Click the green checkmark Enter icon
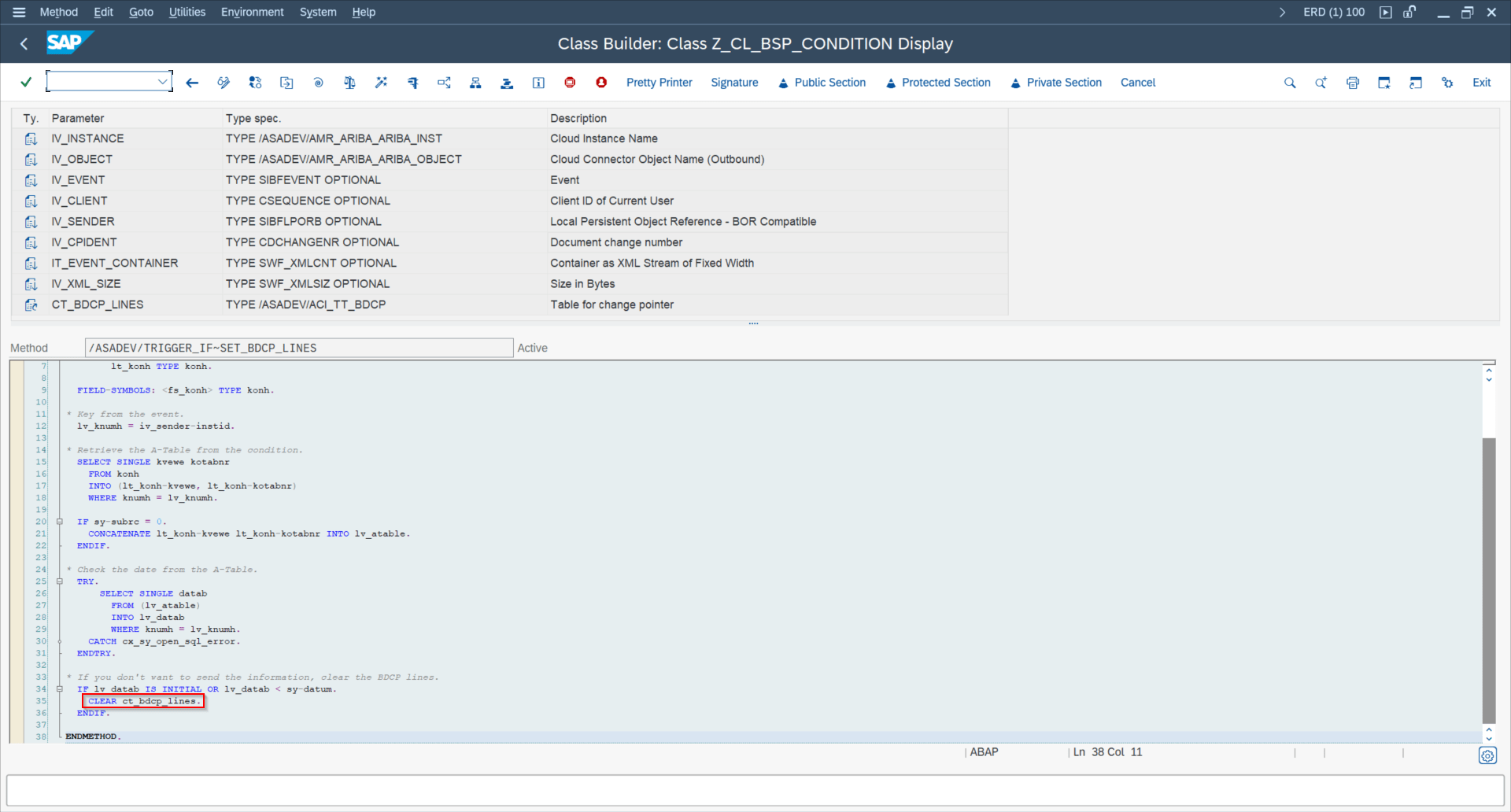 coord(26,82)
